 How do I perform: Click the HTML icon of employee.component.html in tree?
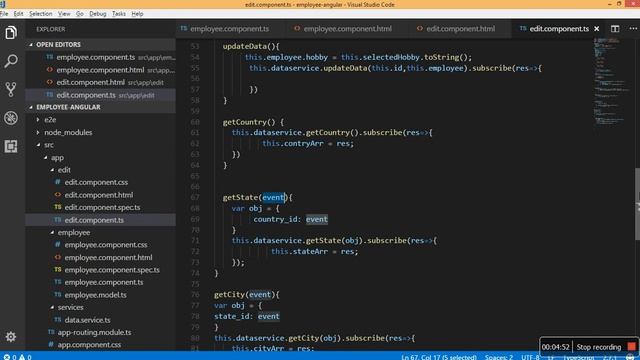pos(58,257)
